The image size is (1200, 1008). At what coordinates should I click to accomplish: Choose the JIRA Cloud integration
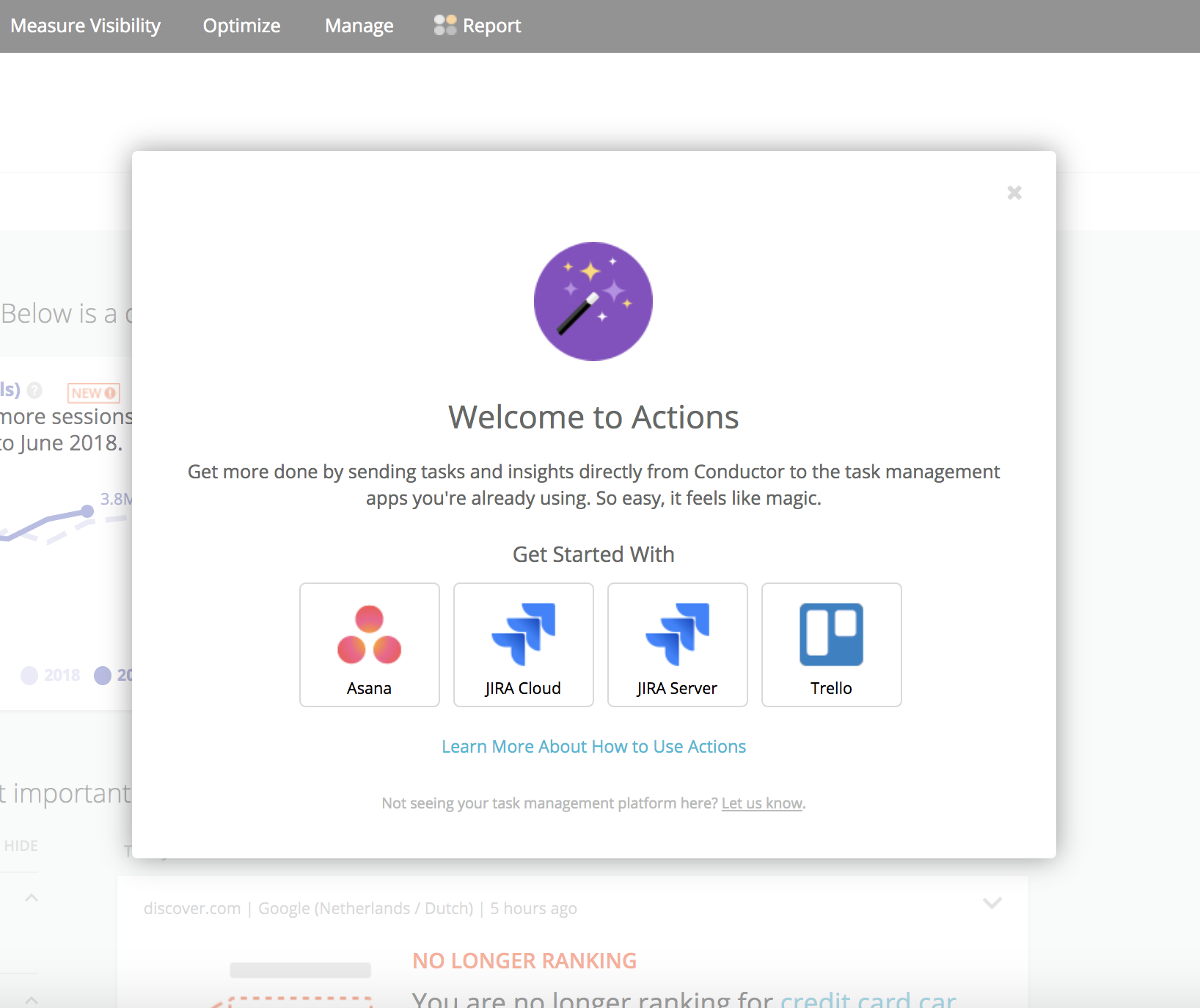524,645
